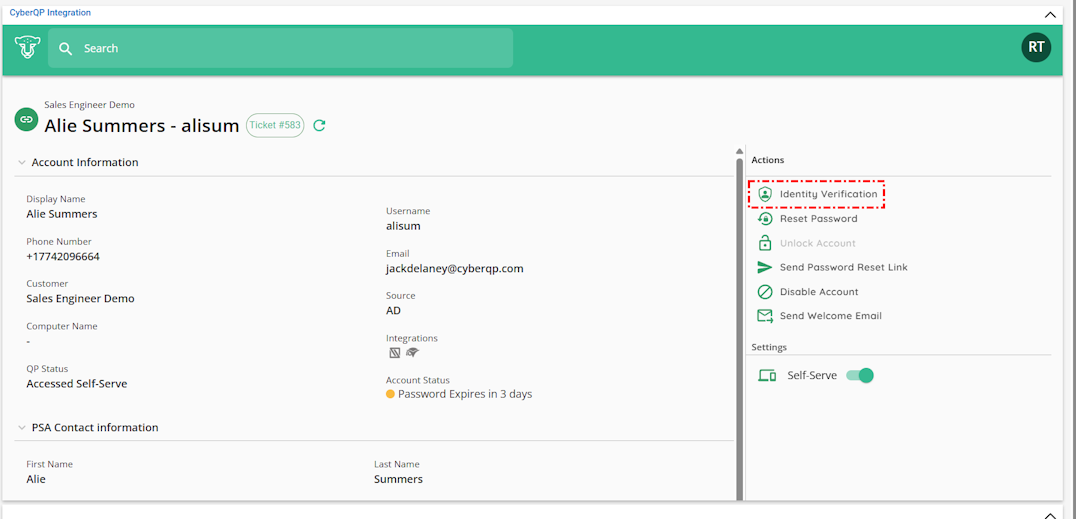The height and width of the screenshot is (519, 1076).
Task: Open the RT user avatar menu
Action: pos(1036,47)
